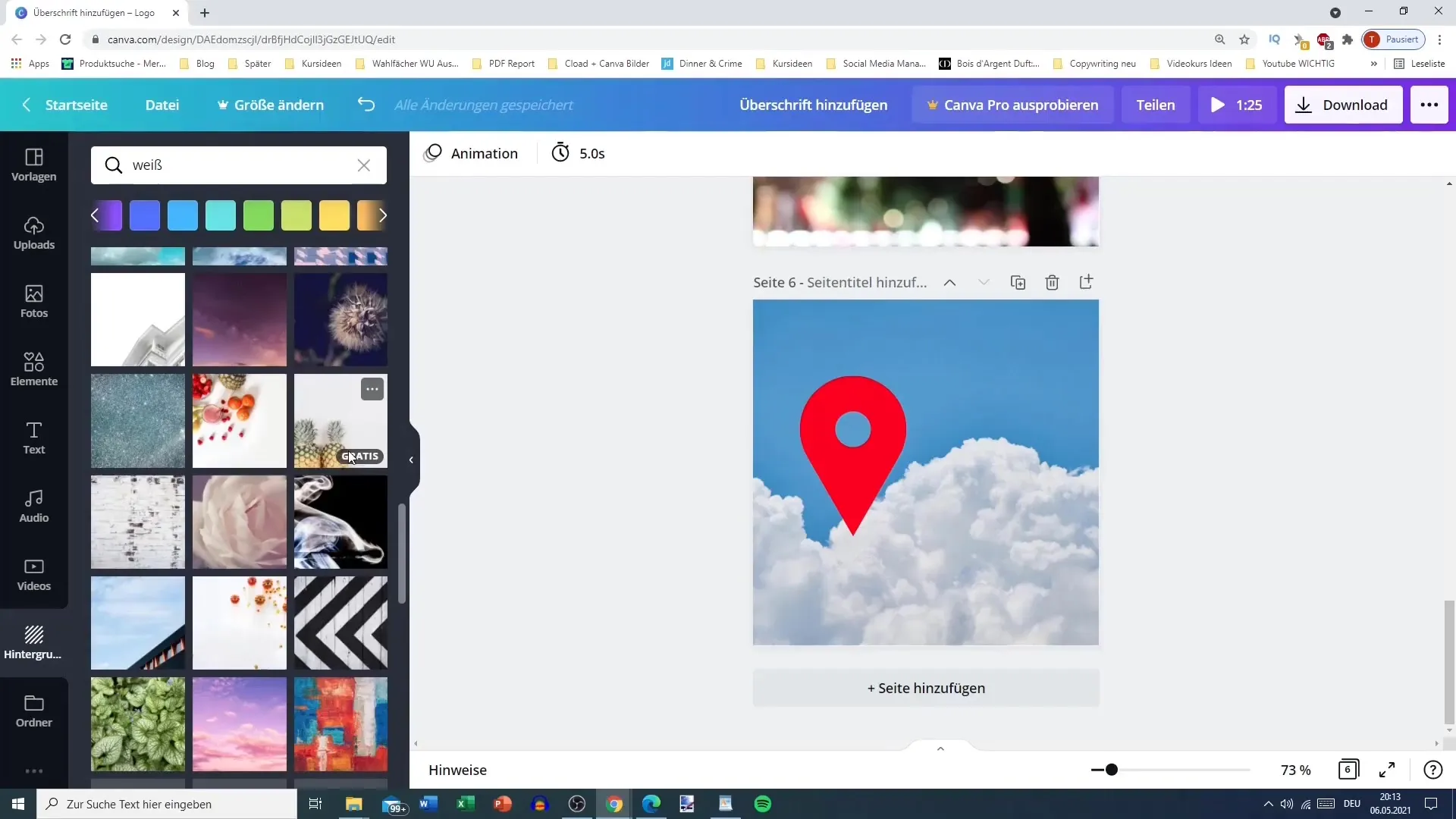Image resolution: width=1456 pixels, height=819 pixels.
Task: Click the Uploads panel icon
Action: point(34,230)
